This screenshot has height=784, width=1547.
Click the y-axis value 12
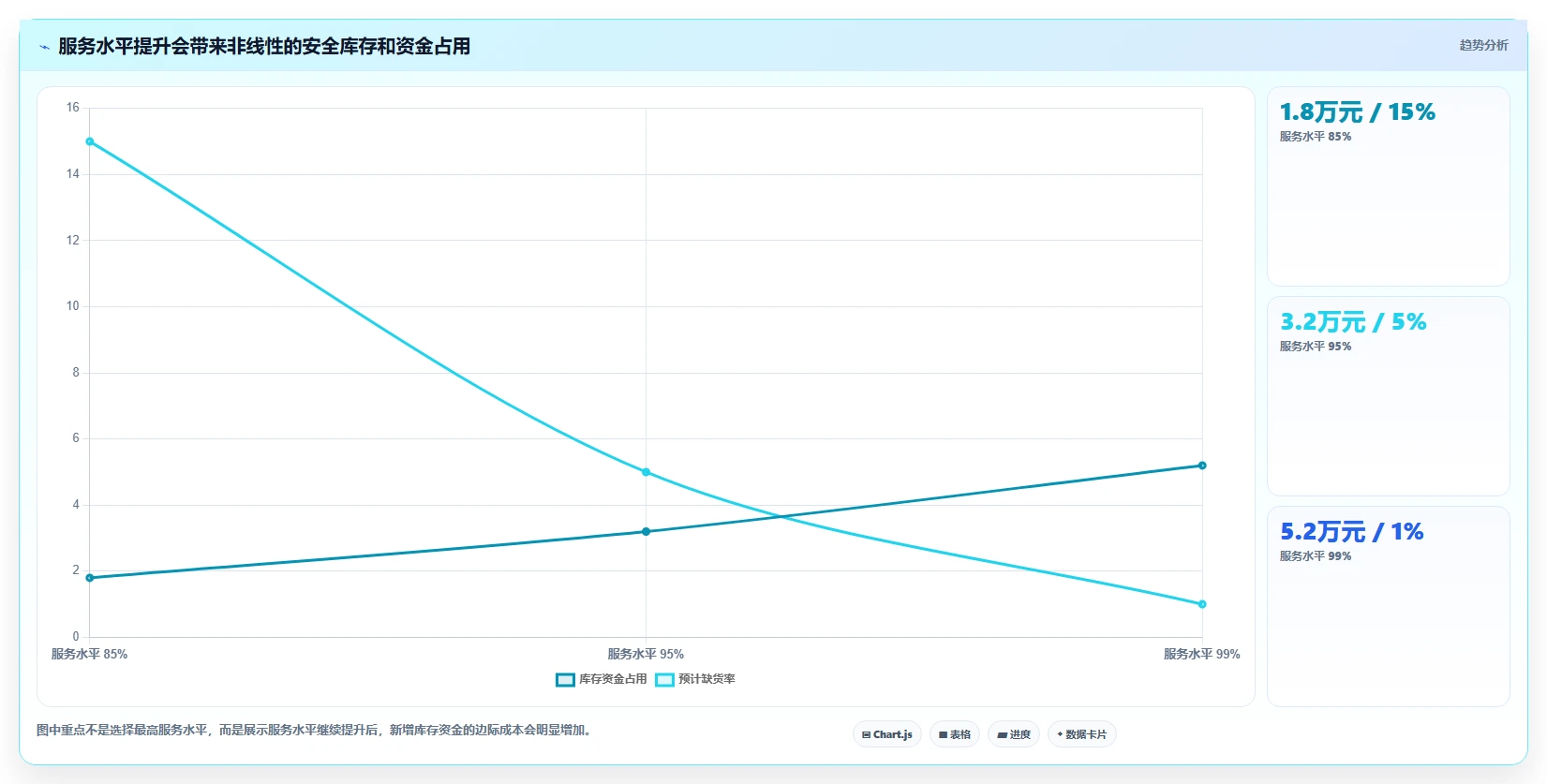tap(73, 241)
